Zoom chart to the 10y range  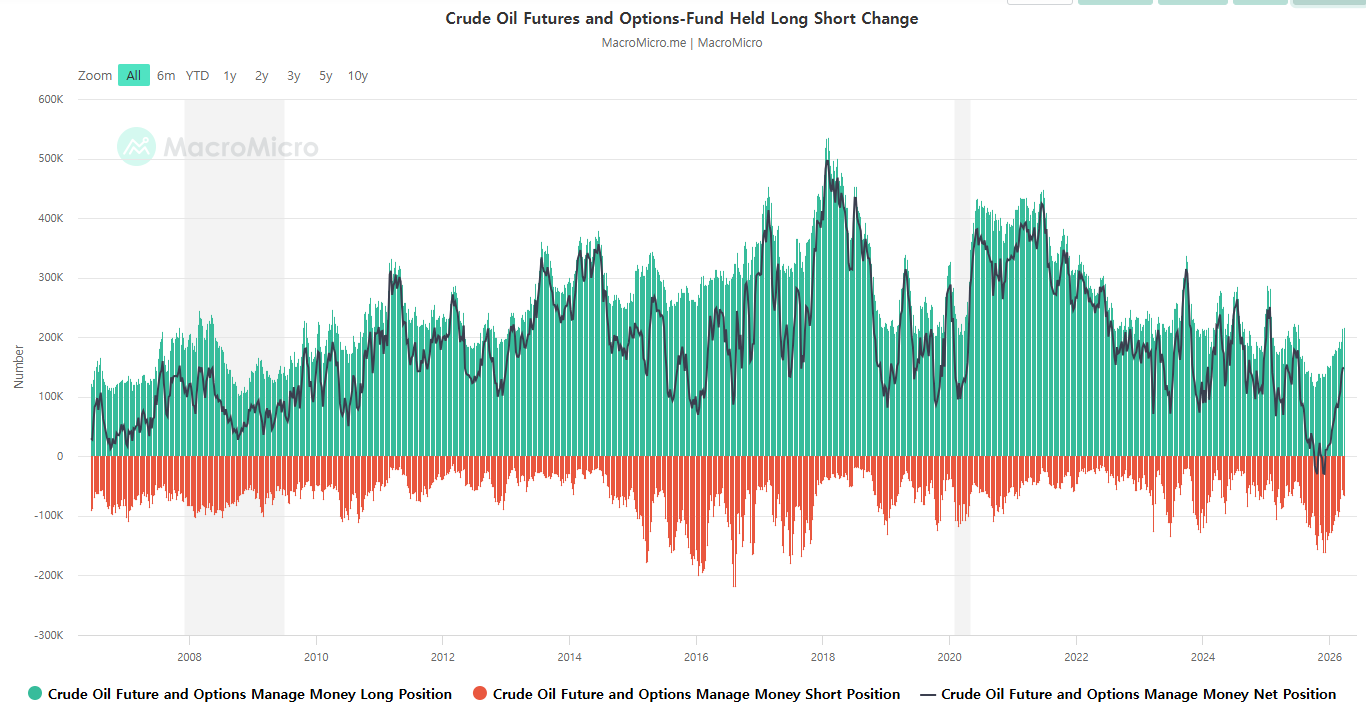[x=358, y=75]
